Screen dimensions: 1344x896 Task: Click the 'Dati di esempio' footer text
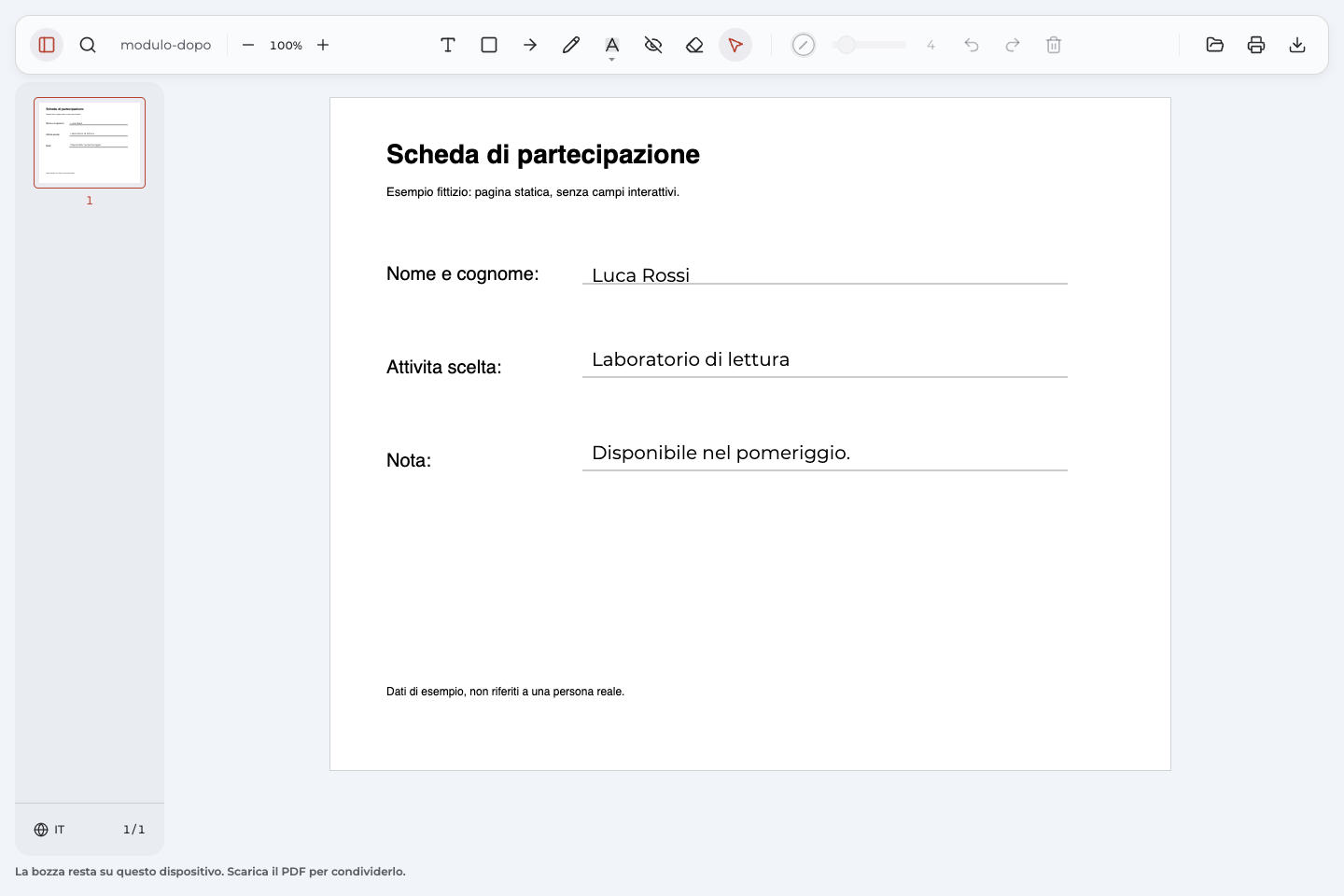tap(505, 692)
